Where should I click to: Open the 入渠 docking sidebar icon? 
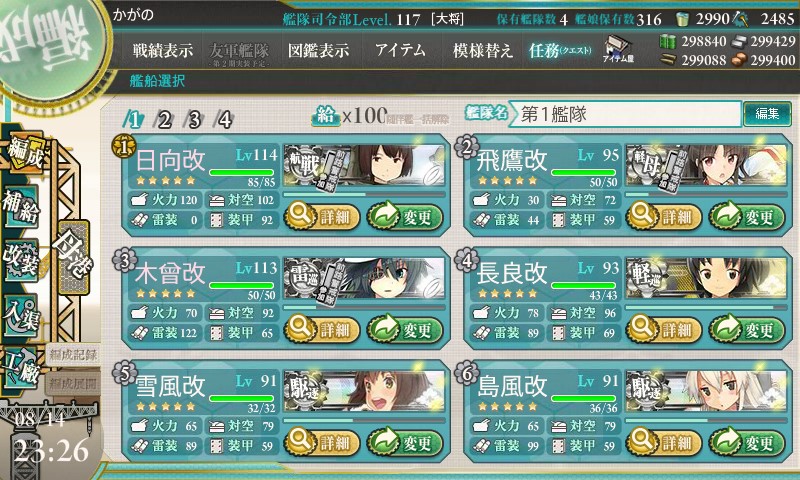click(21, 314)
